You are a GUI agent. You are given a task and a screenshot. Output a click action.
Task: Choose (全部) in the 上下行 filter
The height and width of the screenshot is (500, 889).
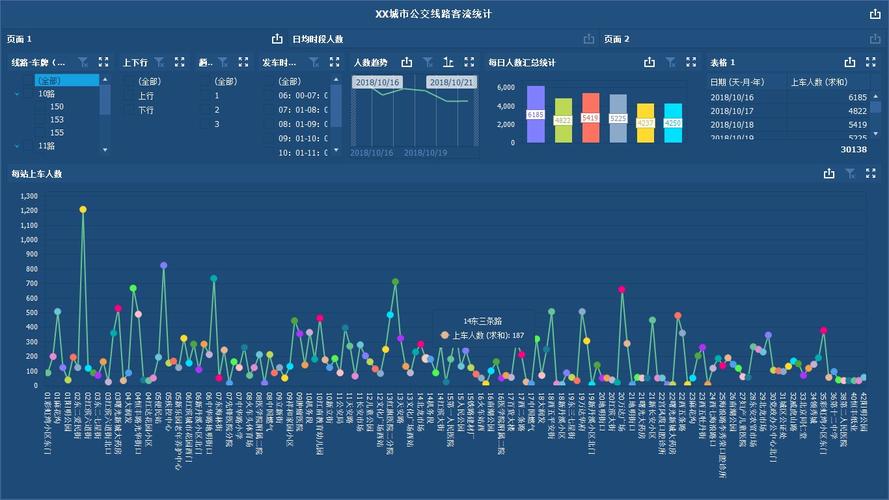pyautogui.click(x=149, y=82)
